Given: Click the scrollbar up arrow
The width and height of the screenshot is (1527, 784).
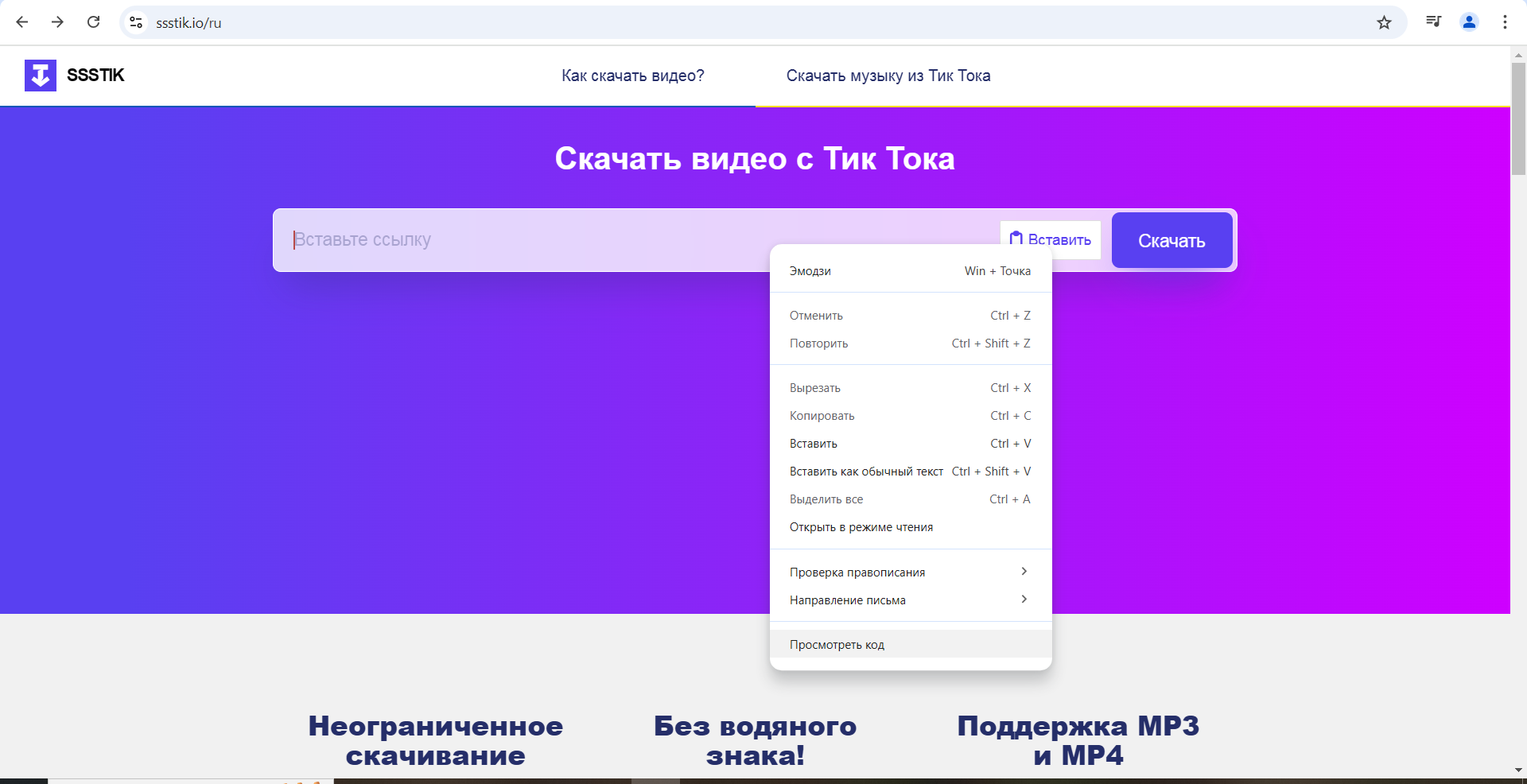Looking at the screenshot, I should (x=1518, y=55).
